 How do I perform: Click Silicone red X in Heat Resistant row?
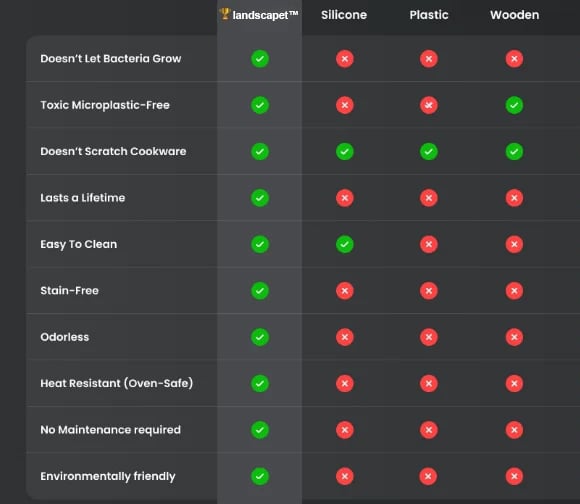pyautogui.click(x=345, y=383)
